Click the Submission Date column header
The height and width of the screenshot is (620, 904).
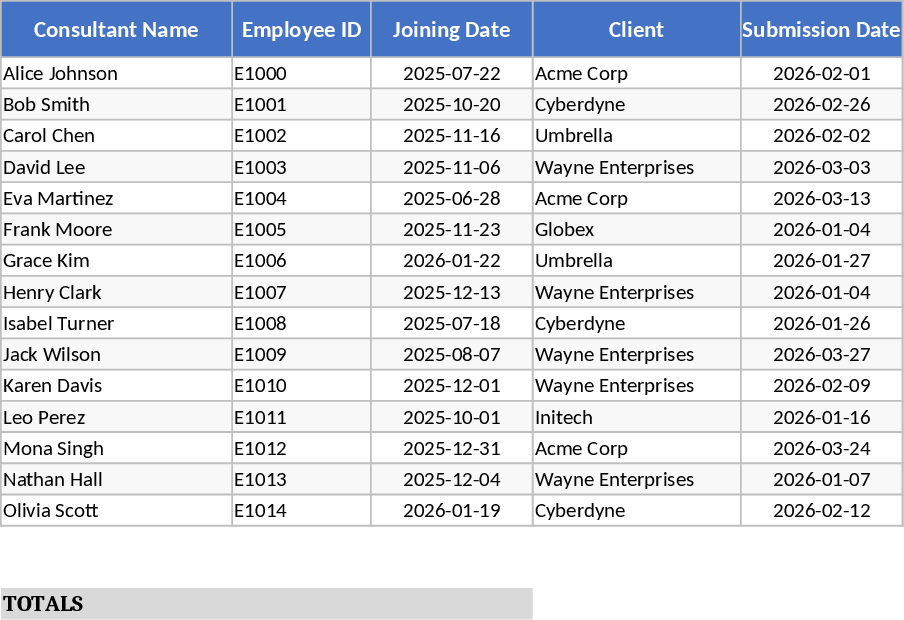pyautogui.click(x=820, y=30)
